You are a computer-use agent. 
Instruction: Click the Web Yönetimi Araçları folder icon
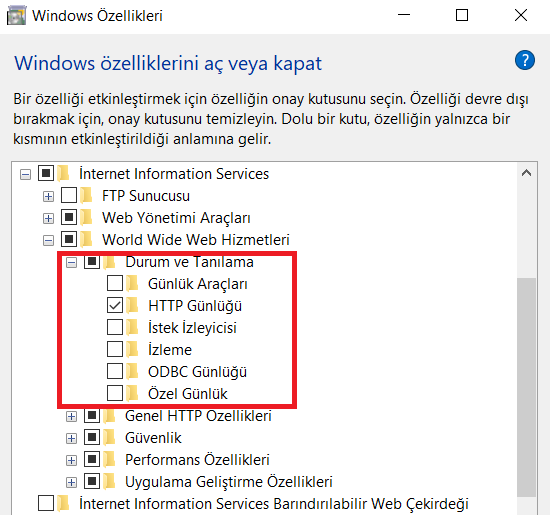86,218
